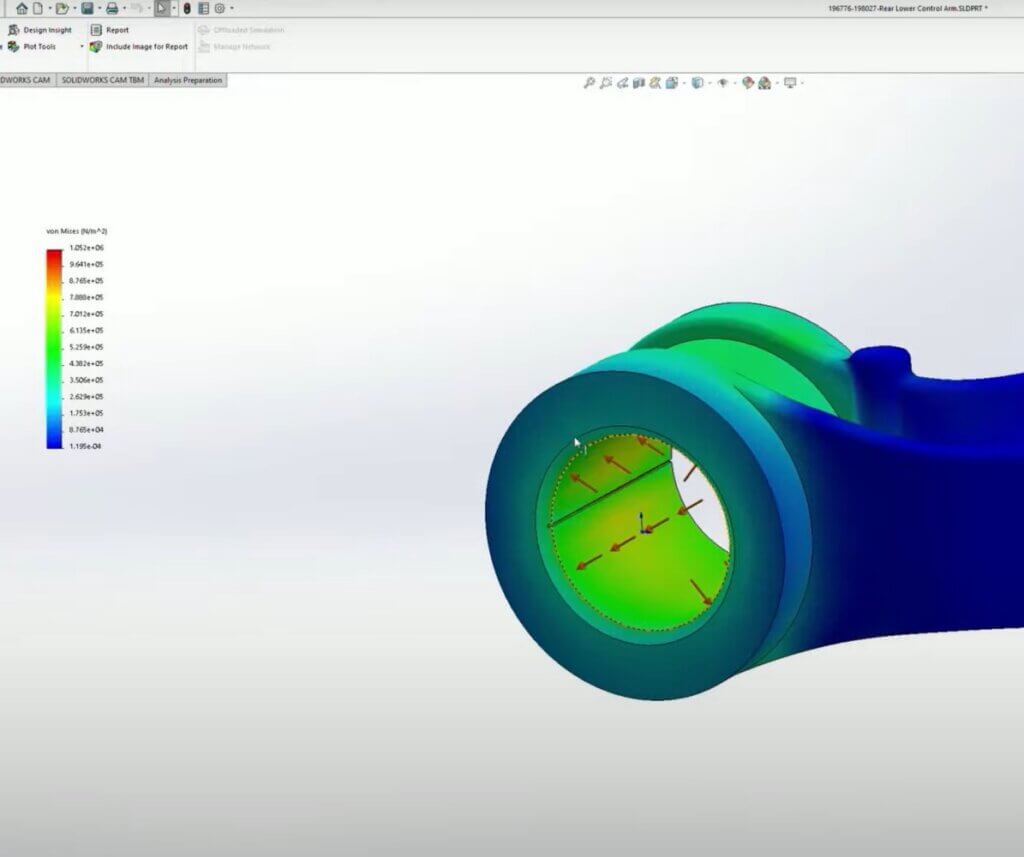Create a new document with the New icon
The width and height of the screenshot is (1024, 857).
pyautogui.click(x=38, y=8)
